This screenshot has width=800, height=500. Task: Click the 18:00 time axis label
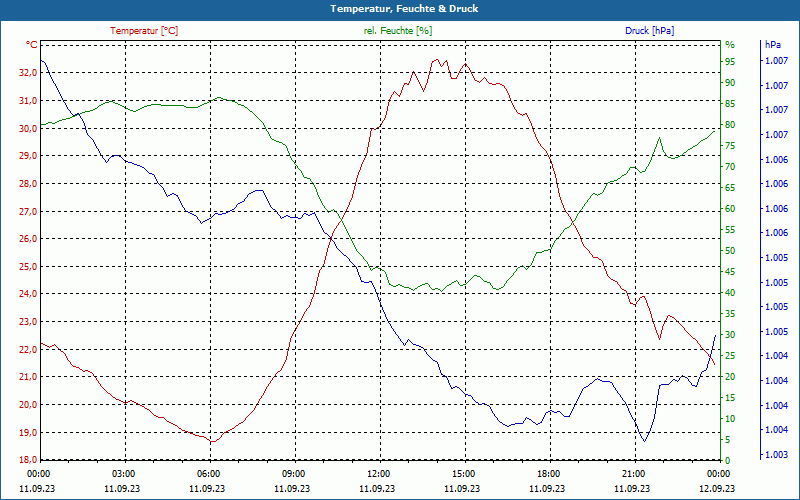coord(548,474)
